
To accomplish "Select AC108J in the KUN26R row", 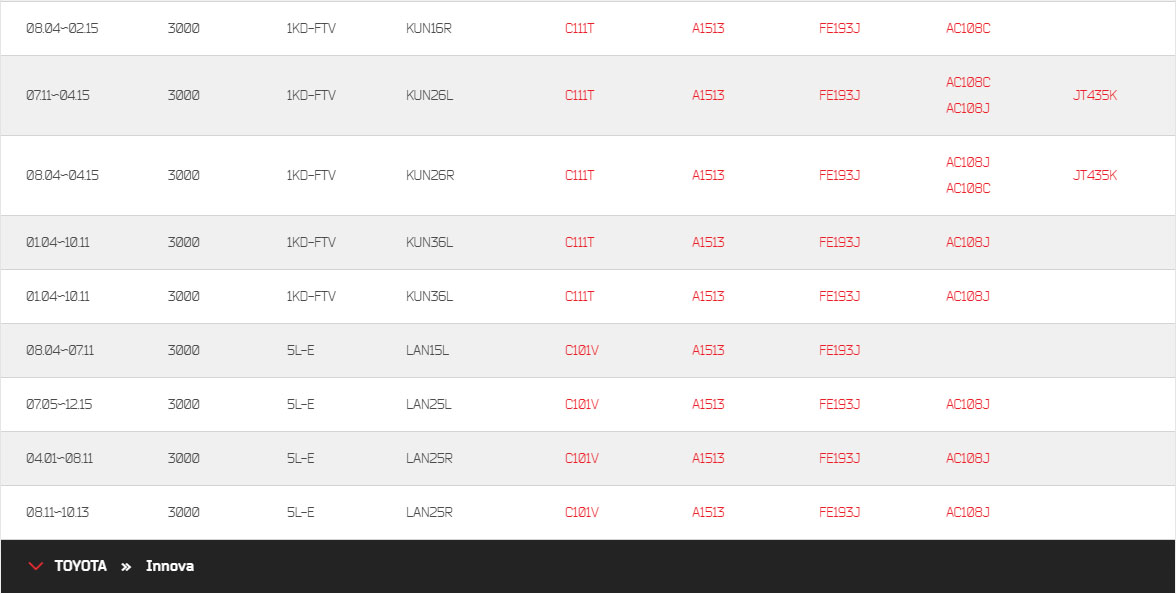I will coord(968,162).
